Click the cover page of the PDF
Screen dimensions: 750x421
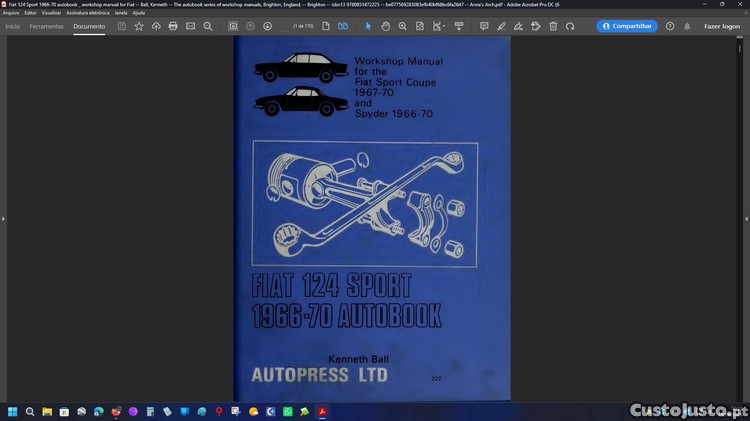click(x=372, y=218)
